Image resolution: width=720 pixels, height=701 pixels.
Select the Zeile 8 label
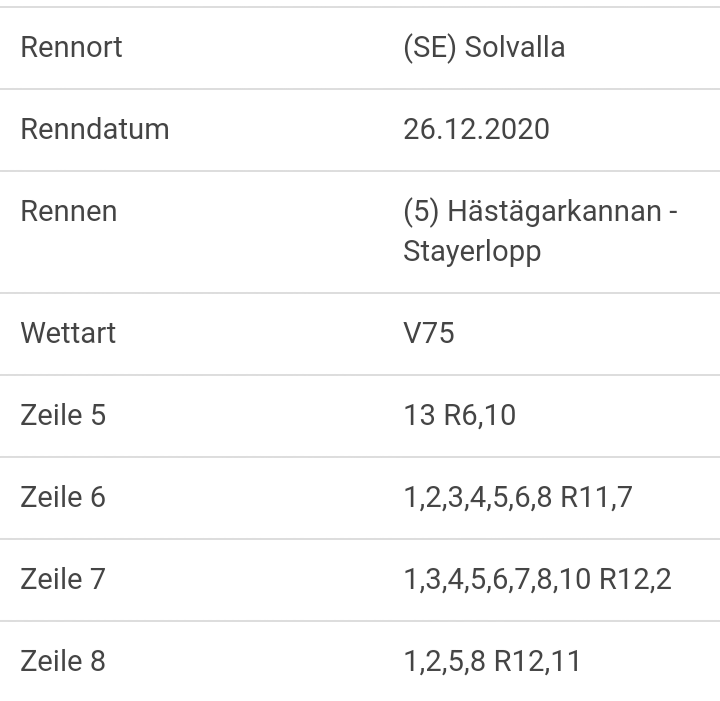pos(63,661)
